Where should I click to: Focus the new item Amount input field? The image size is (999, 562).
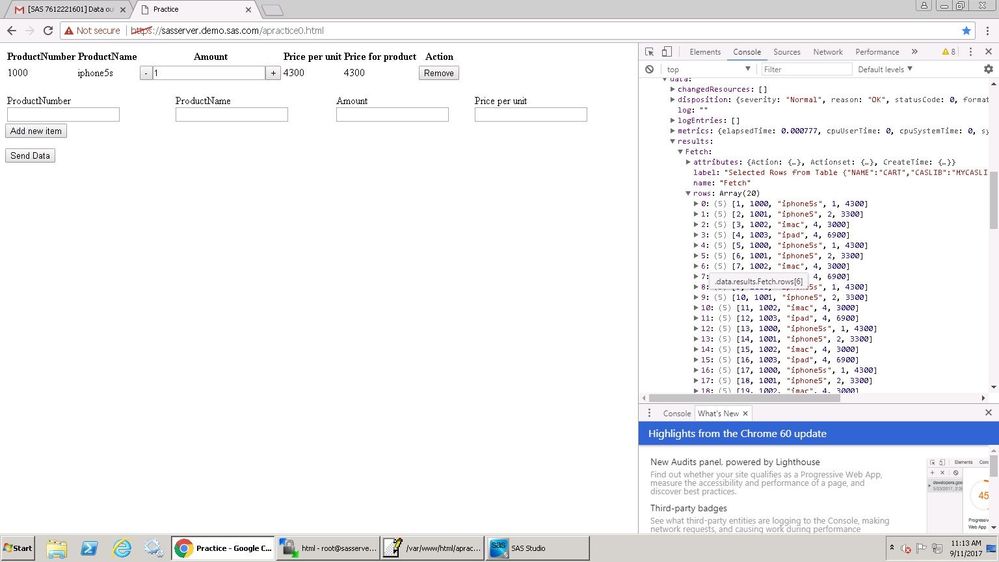pos(392,114)
